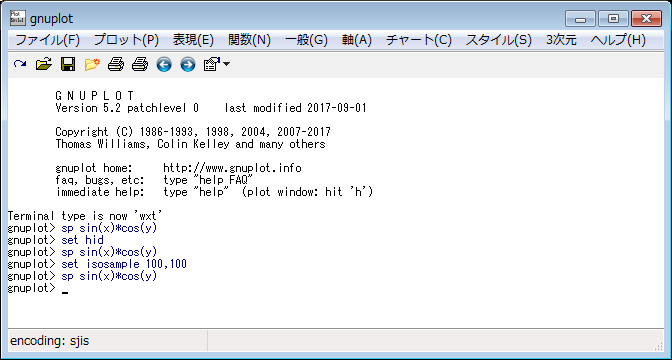Click the 'G N U P L O T' heading
672x360 pixels.
(x=95, y=96)
